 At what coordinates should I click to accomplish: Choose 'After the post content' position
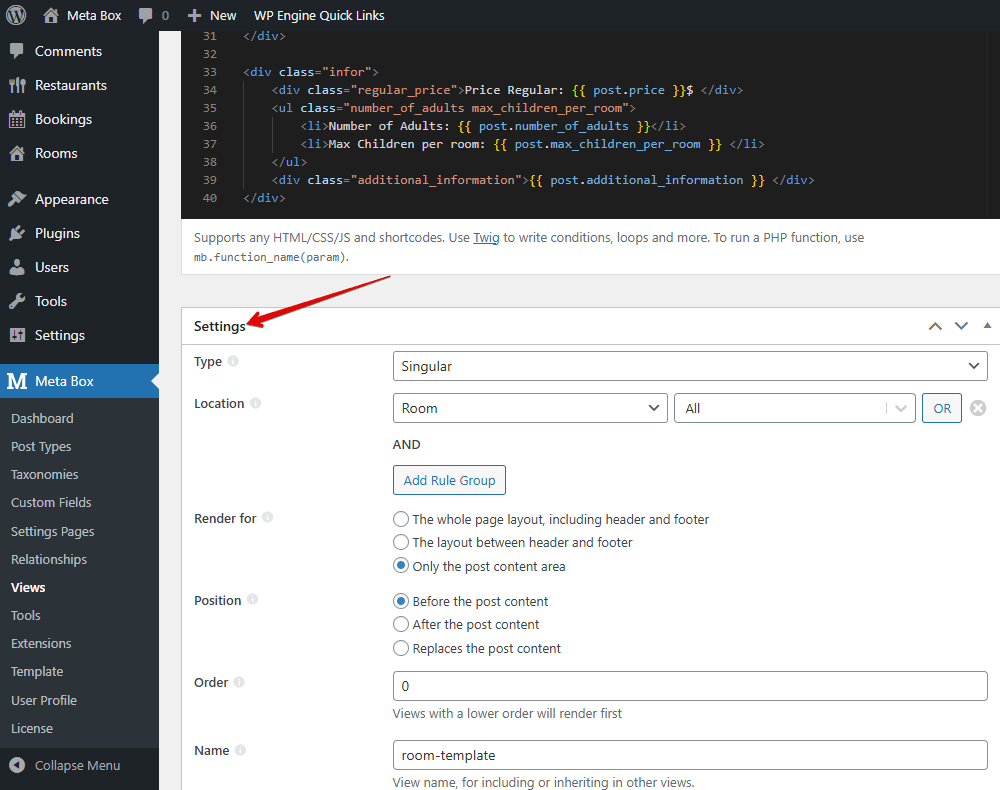[401, 624]
